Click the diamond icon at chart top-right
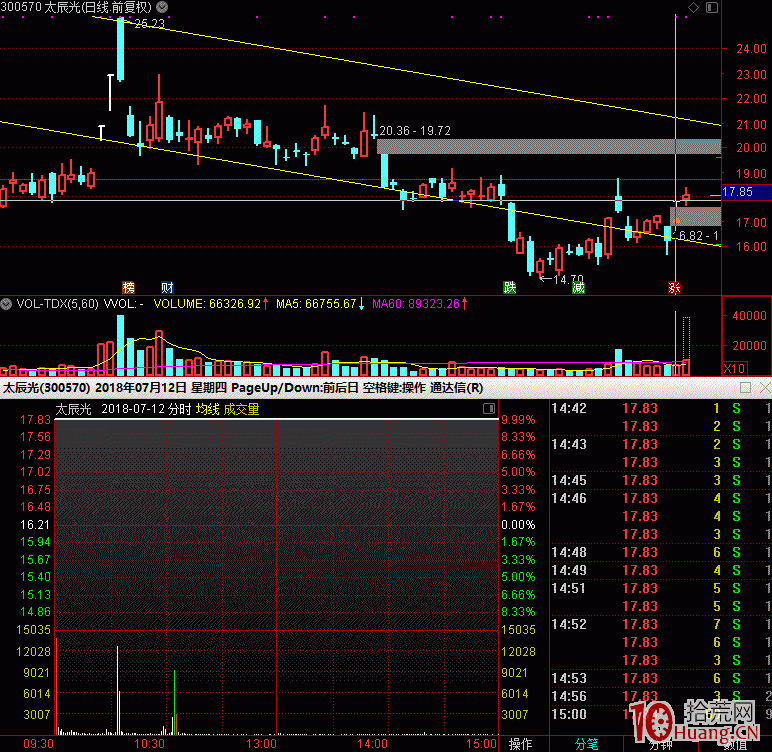 693,7
